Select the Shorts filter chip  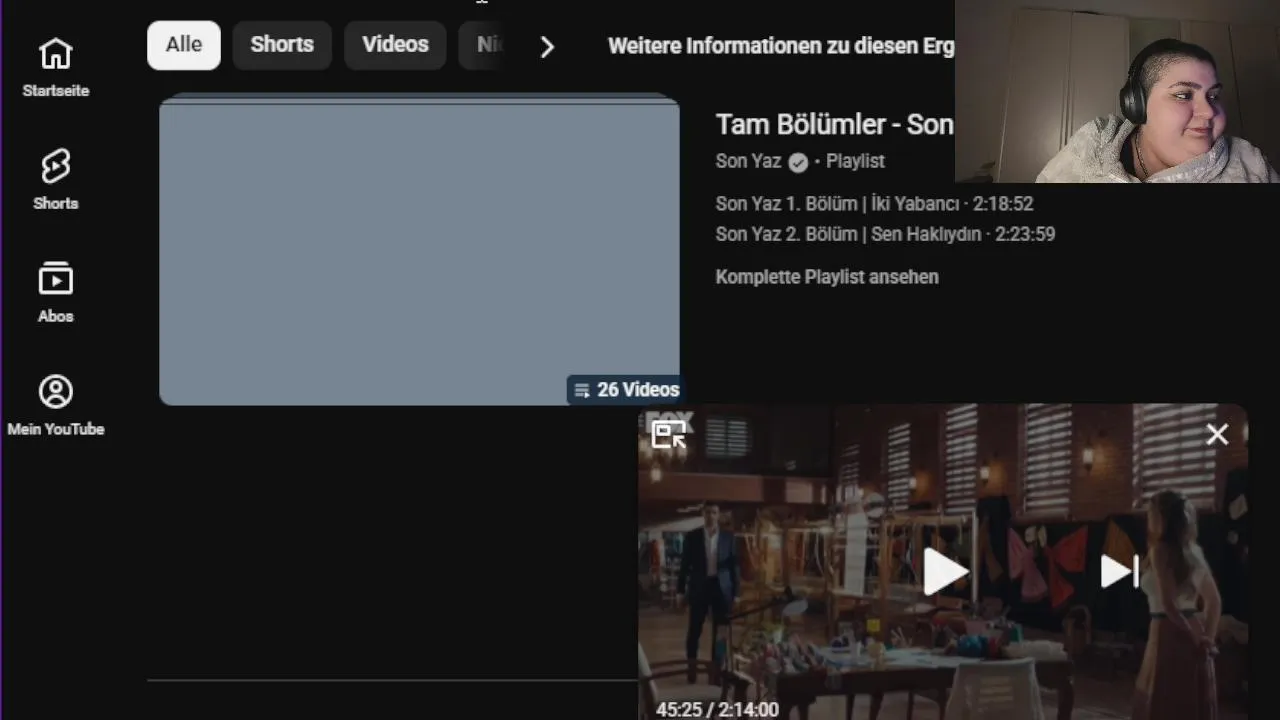tap(282, 45)
